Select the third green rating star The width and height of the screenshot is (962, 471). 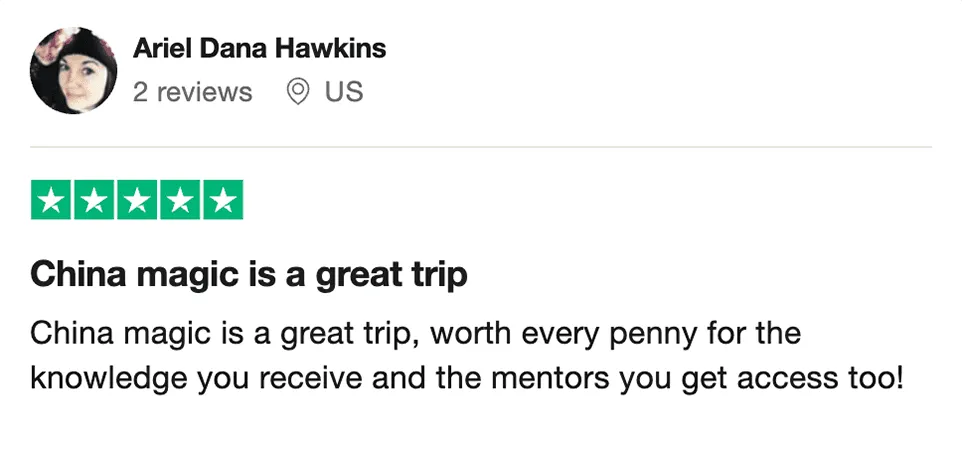pyautogui.click(x=138, y=200)
